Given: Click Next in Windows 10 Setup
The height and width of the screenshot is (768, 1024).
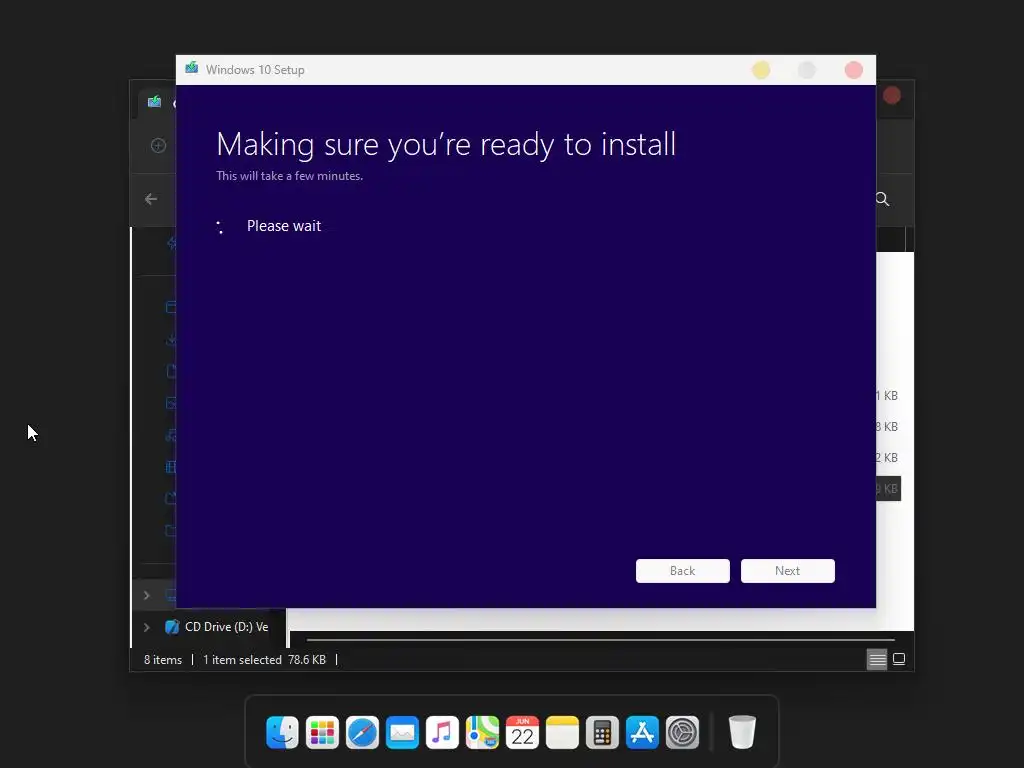Looking at the screenshot, I should pos(788,571).
